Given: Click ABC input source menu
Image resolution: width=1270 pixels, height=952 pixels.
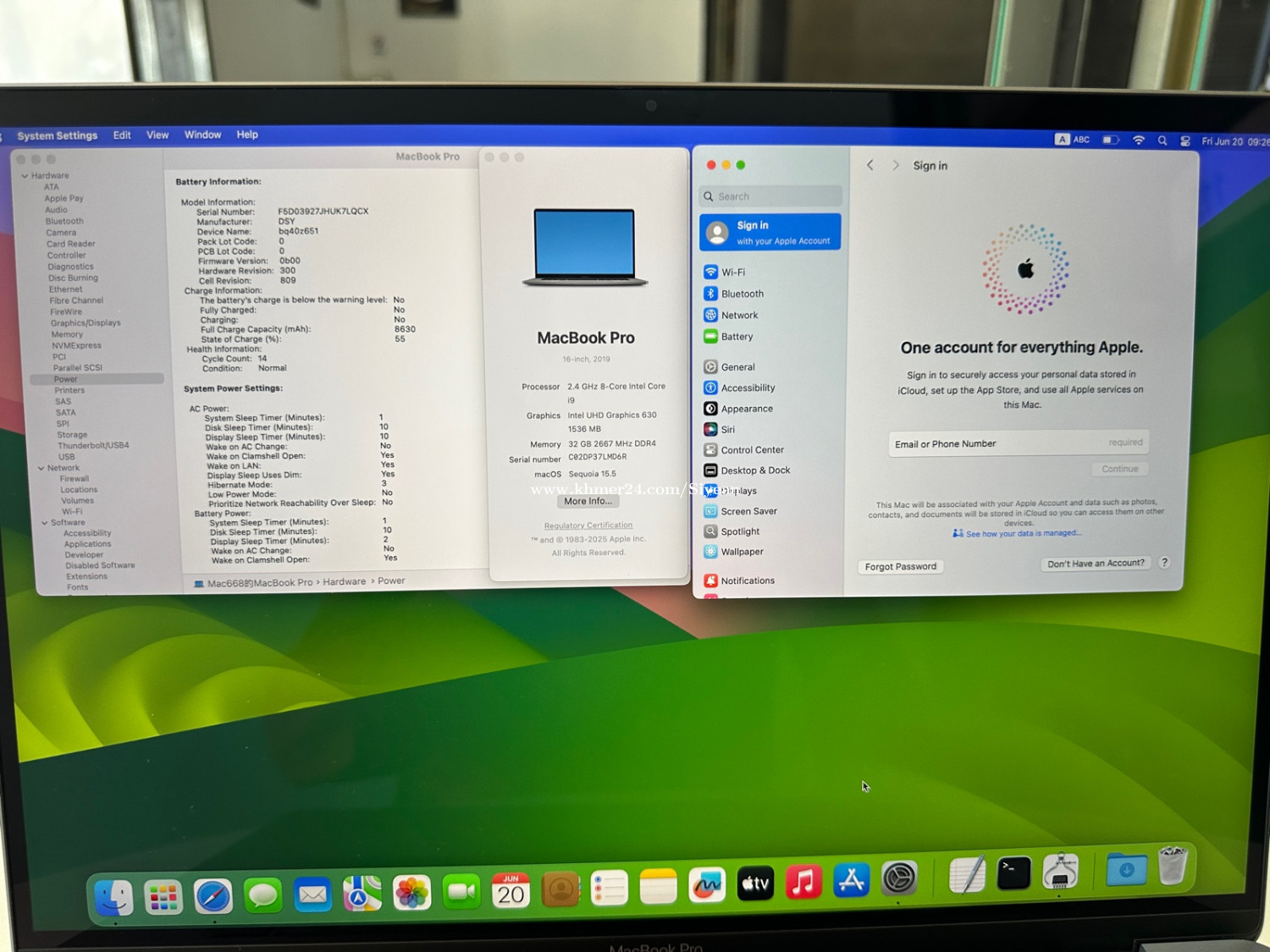Looking at the screenshot, I should tap(1073, 140).
